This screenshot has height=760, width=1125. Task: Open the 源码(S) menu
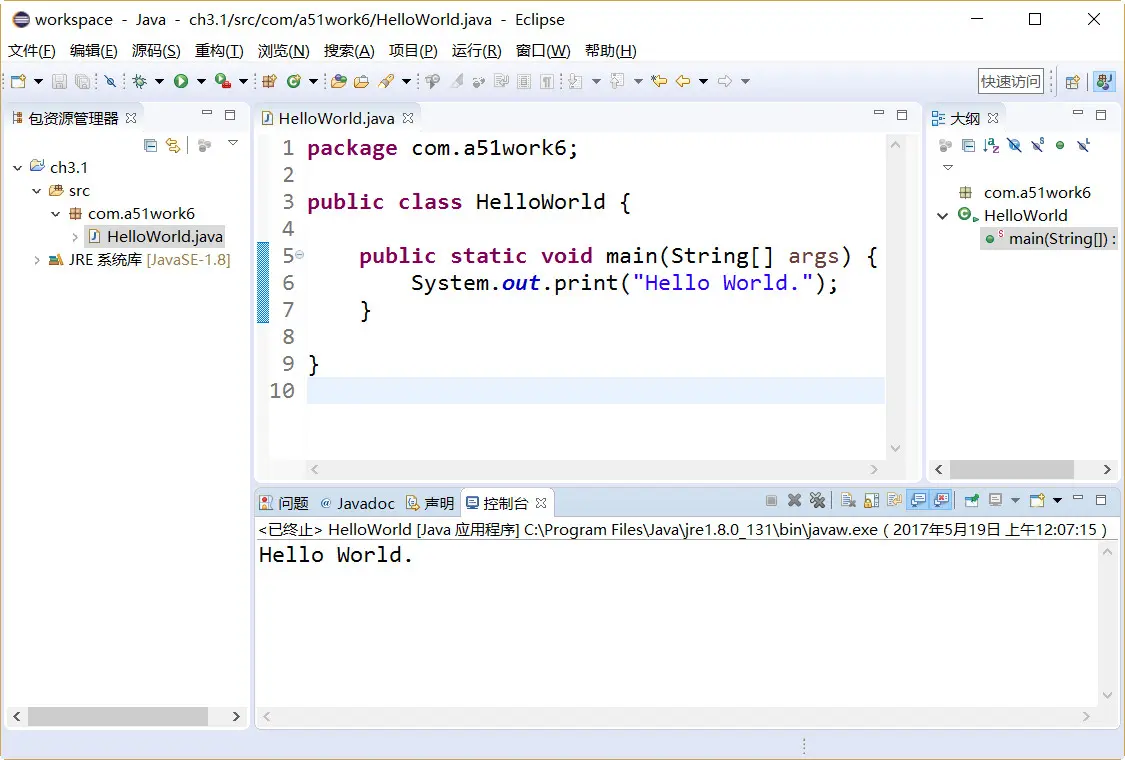click(156, 51)
